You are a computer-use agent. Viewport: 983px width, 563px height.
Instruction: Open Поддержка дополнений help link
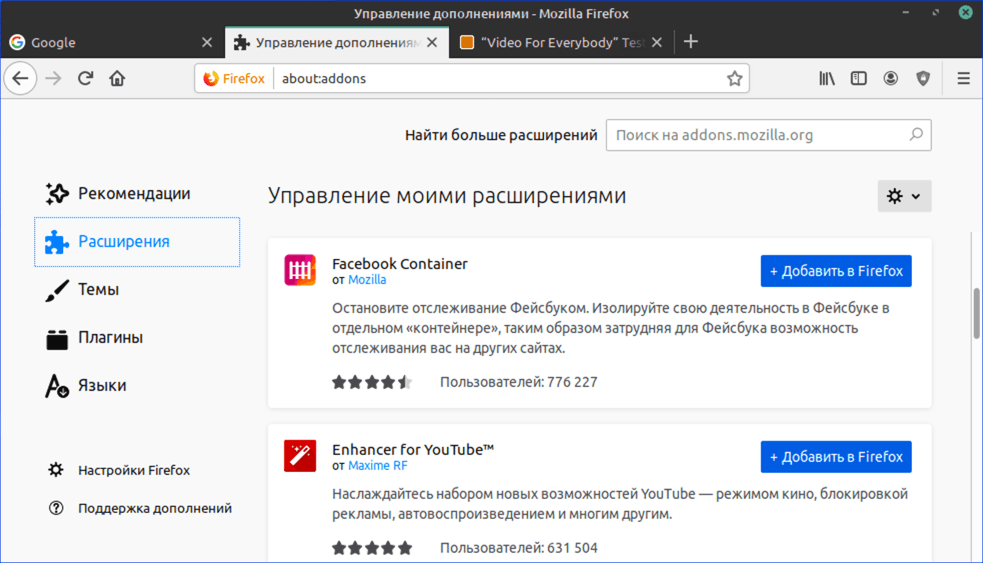[139, 508]
